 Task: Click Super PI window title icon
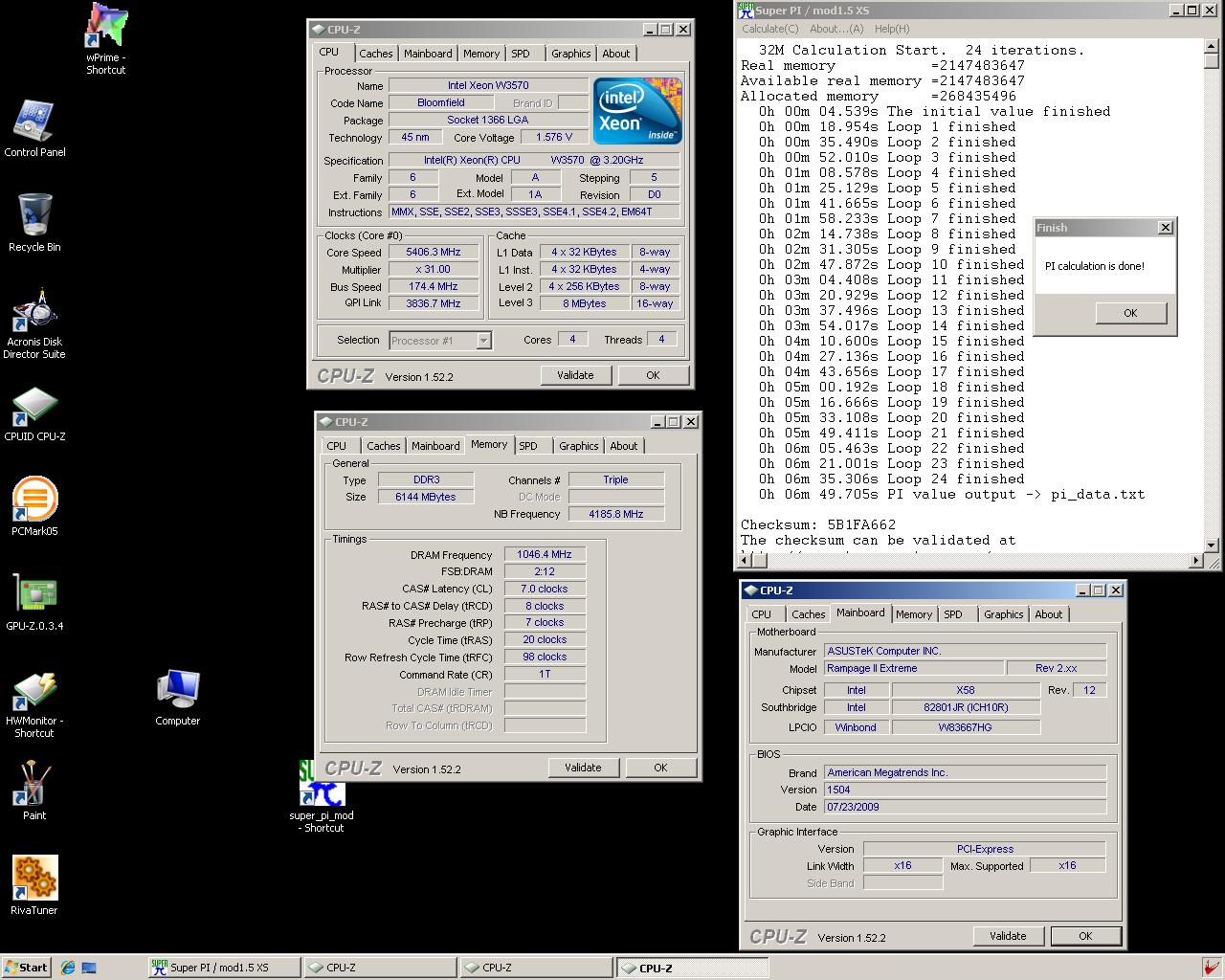click(x=746, y=11)
